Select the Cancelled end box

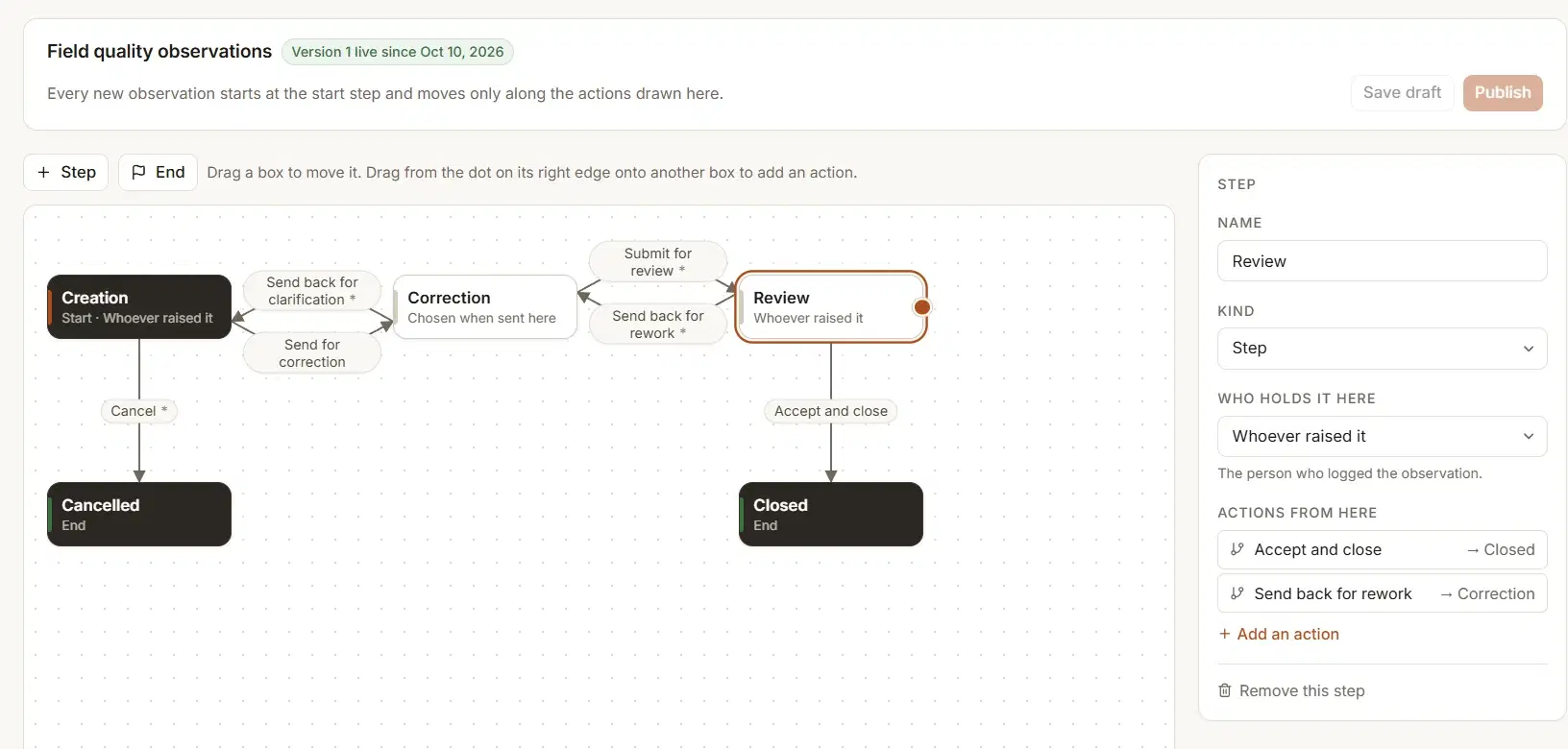coord(139,515)
